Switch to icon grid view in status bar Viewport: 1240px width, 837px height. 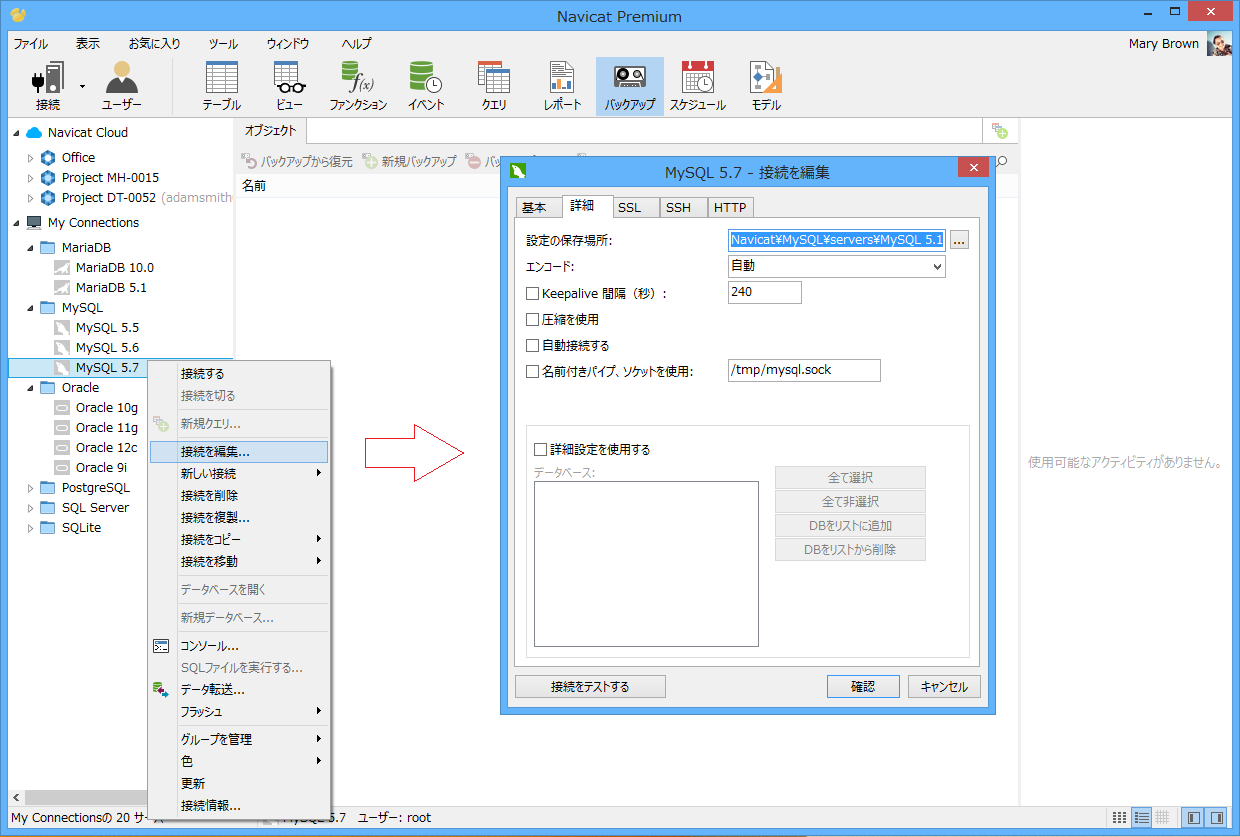coord(1120,817)
